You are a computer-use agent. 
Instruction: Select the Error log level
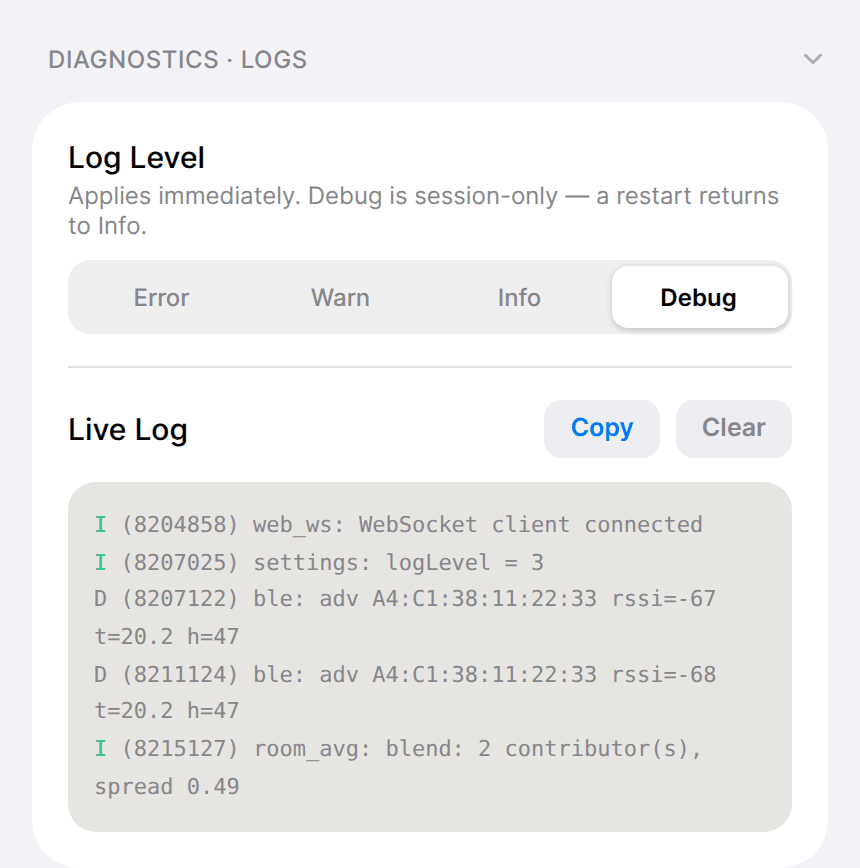point(161,297)
